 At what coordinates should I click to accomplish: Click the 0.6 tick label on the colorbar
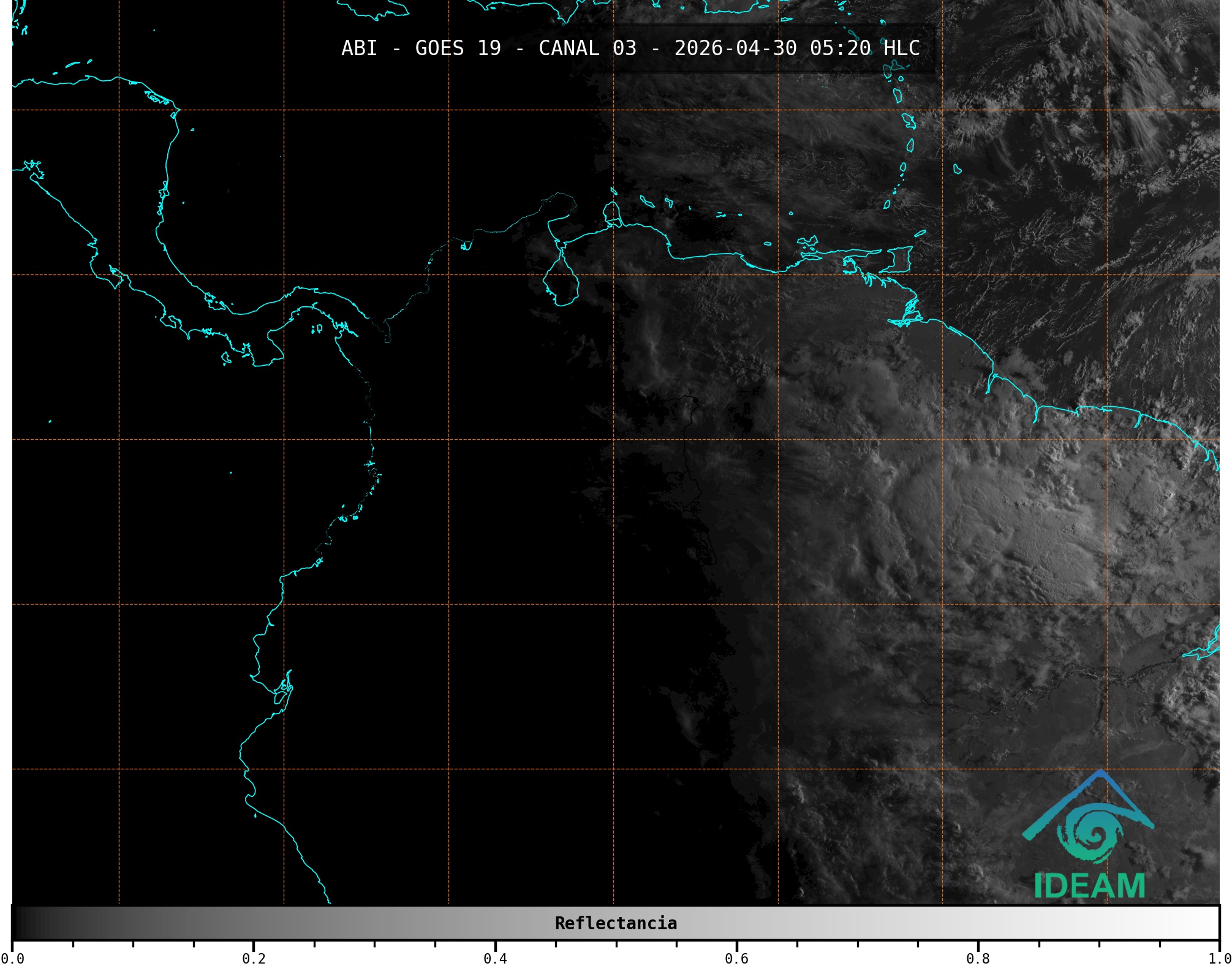coord(736,958)
